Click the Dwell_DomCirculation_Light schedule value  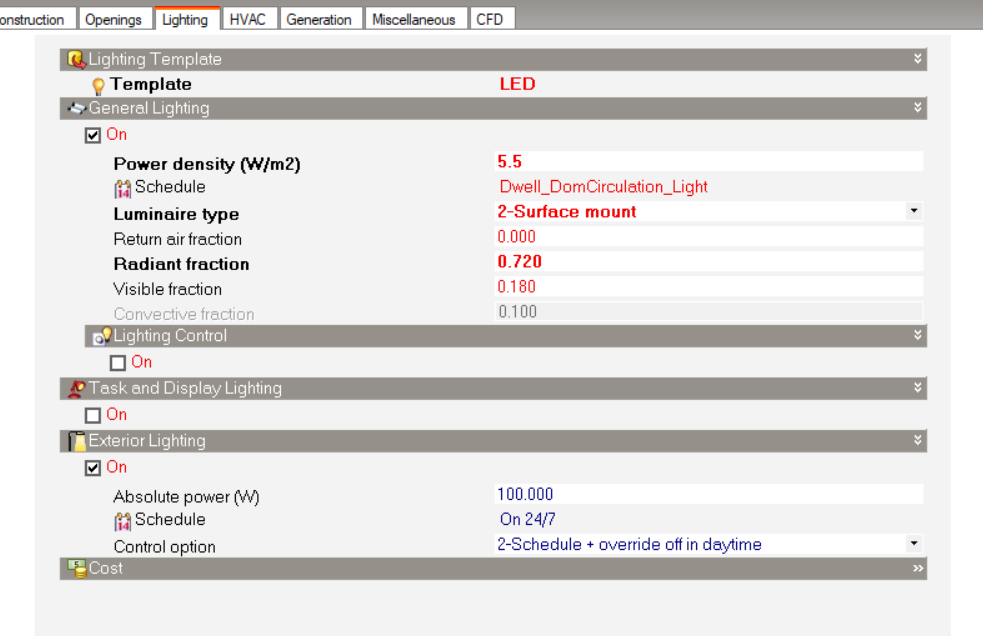[603, 187]
